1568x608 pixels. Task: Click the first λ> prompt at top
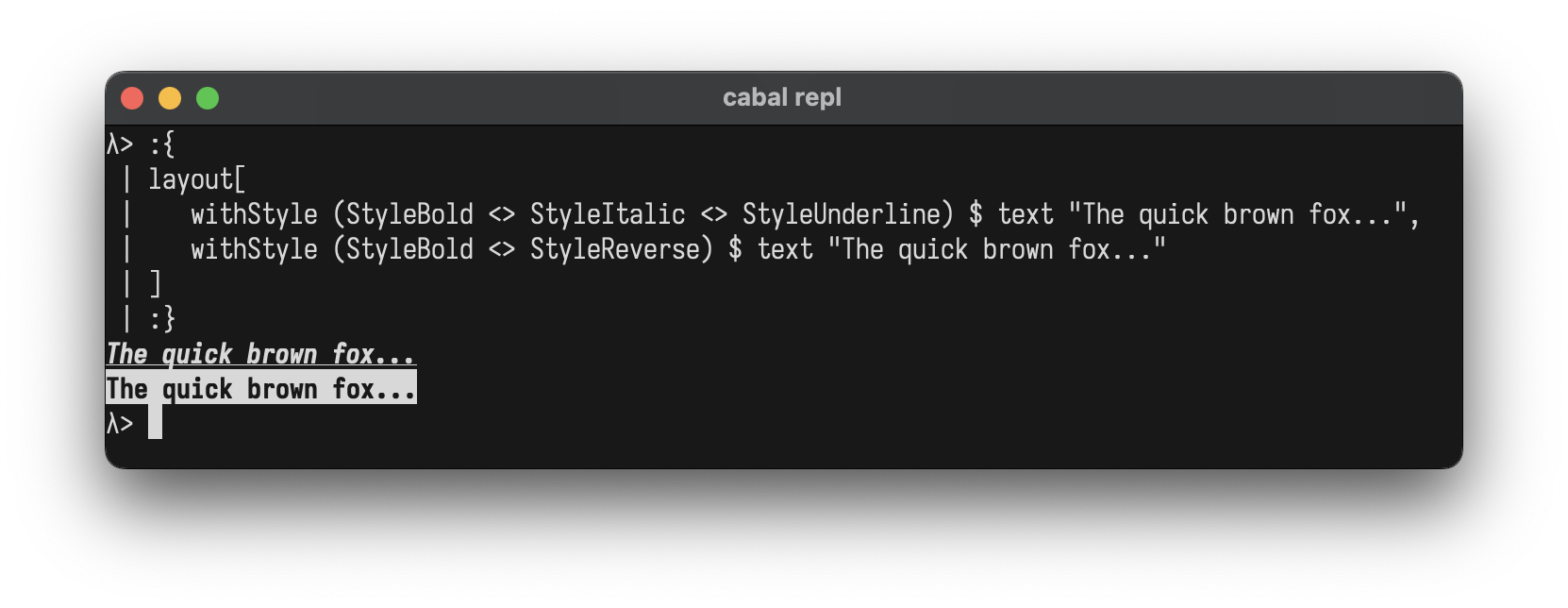click(x=120, y=144)
